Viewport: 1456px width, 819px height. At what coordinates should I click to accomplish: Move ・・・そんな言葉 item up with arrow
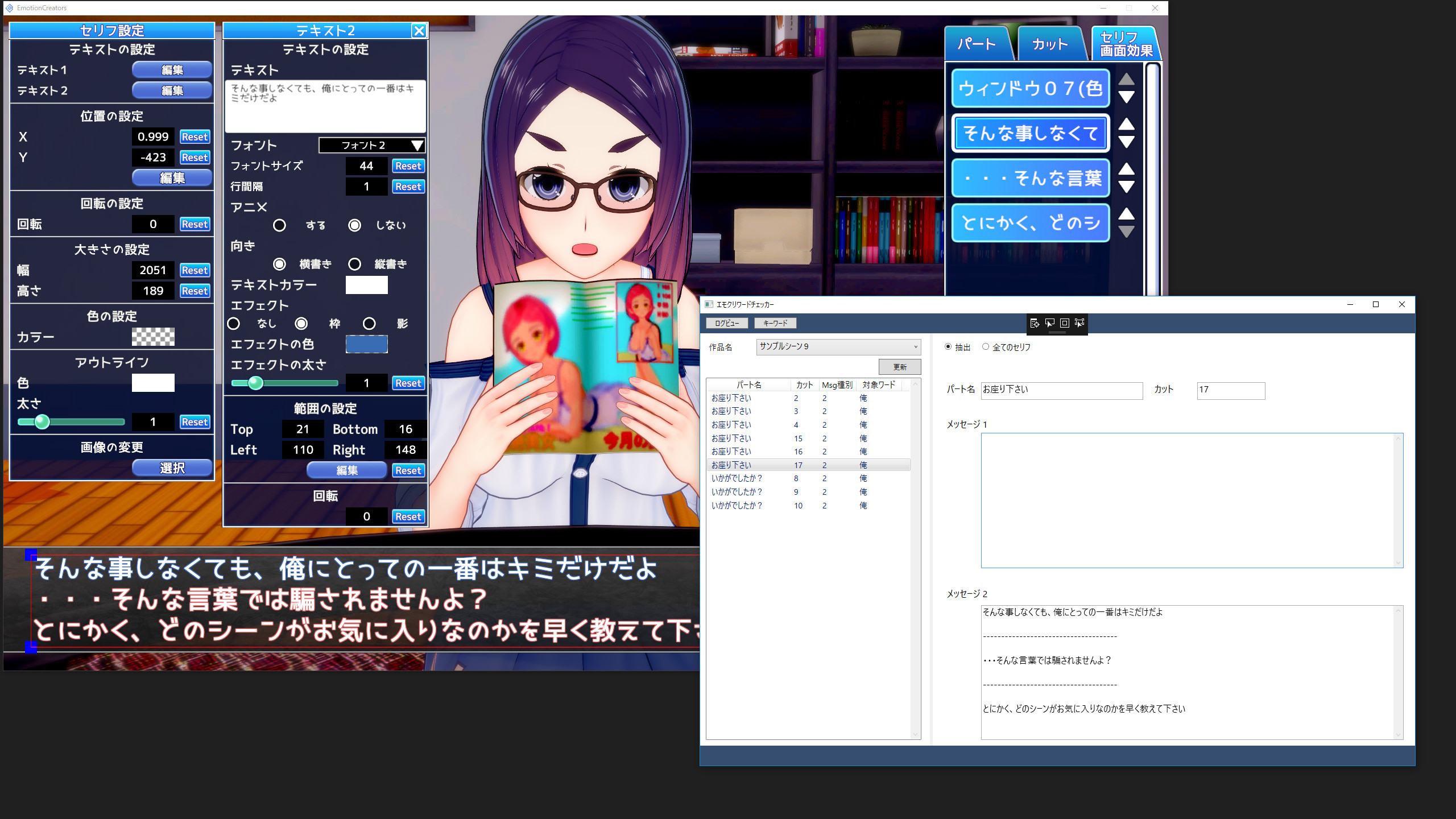(x=1126, y=169)
